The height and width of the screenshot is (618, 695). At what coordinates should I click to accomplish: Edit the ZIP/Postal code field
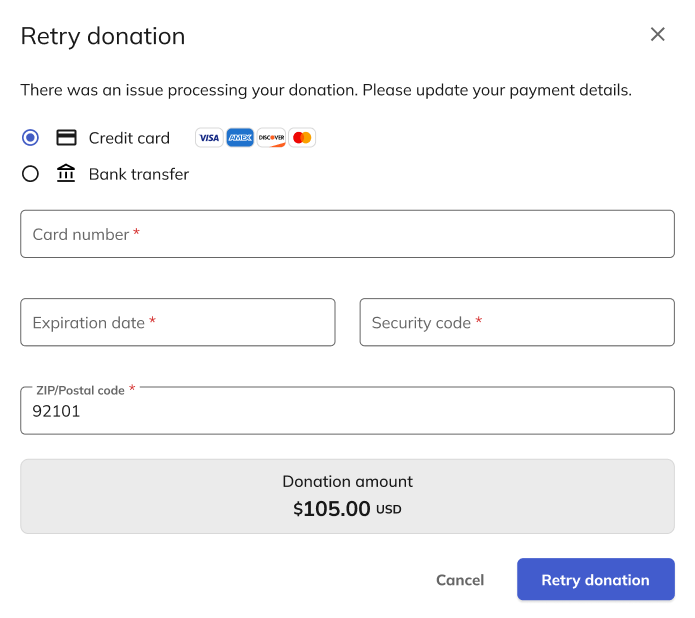(x=347, y=411)
